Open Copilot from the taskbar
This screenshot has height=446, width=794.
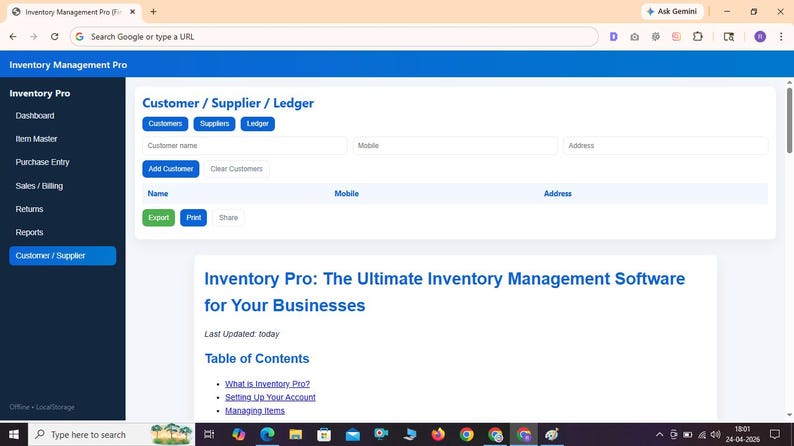pos(239,434)
